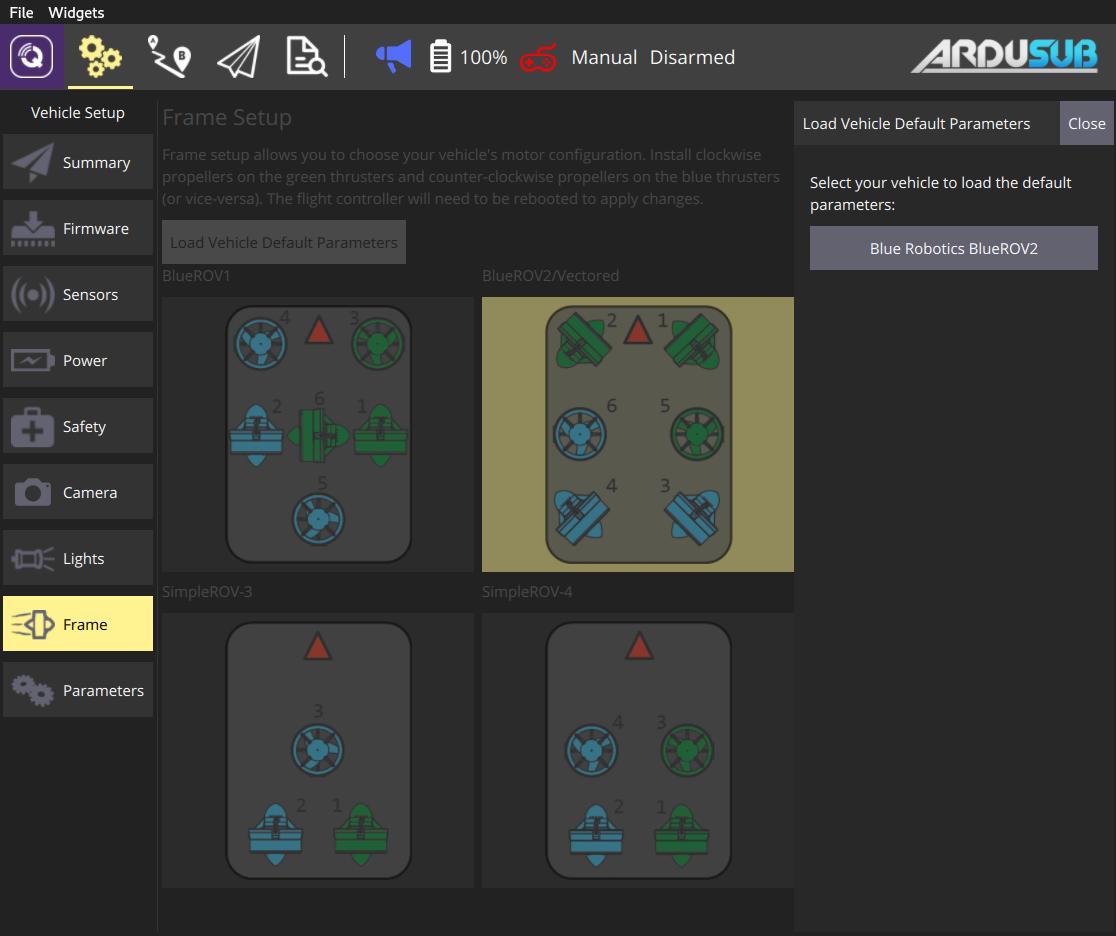Open the Firmware setup page
Screen dimensions: 1116x936
[x=78, y=228]
